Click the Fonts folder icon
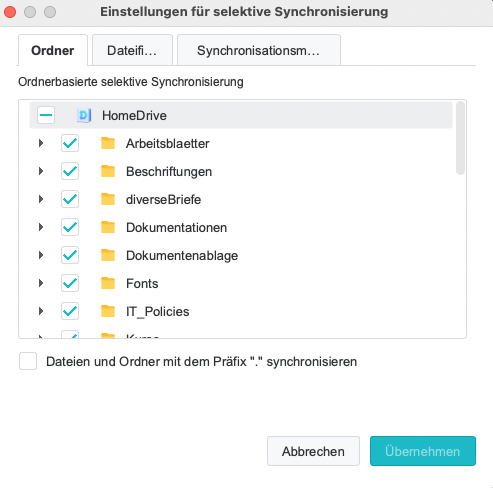This screenshot has height=488, width=493. click(108, 283)
